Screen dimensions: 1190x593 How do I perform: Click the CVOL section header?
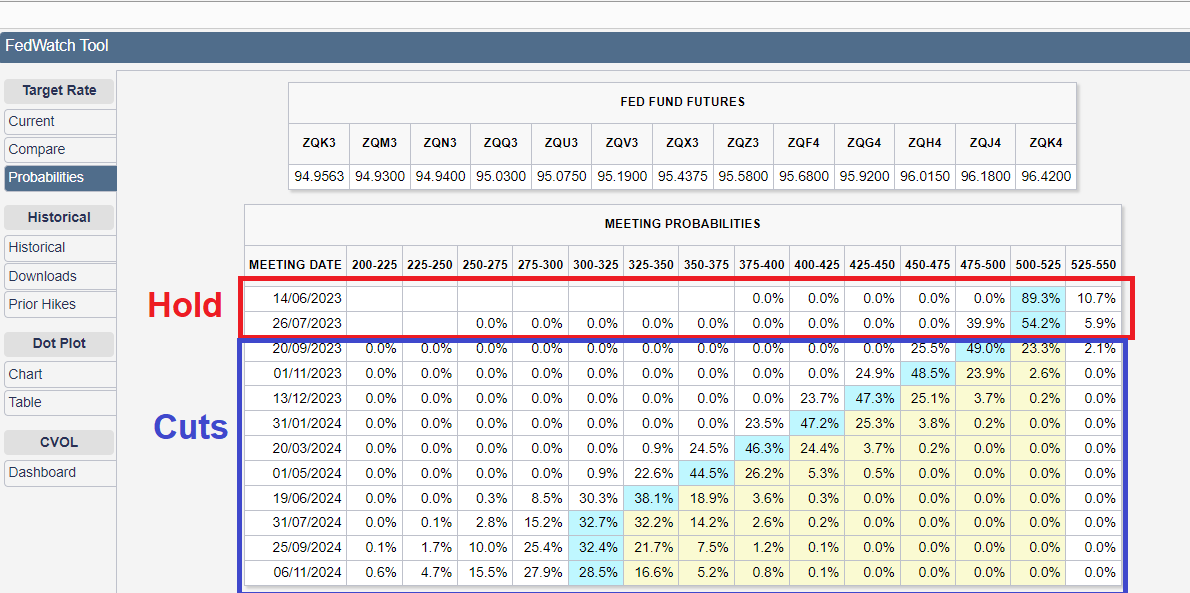59,442
